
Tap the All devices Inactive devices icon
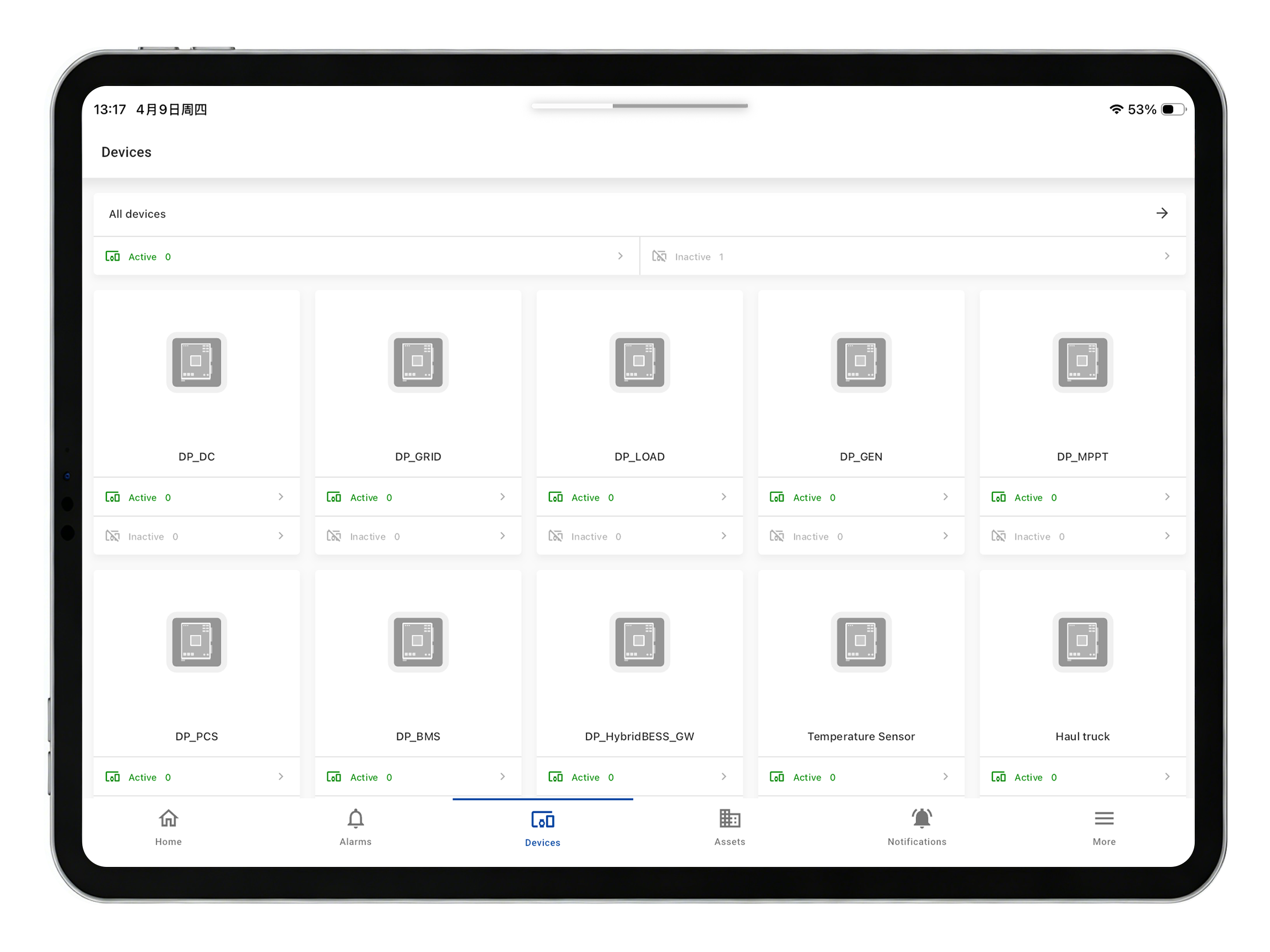click(x=659, y=256)
